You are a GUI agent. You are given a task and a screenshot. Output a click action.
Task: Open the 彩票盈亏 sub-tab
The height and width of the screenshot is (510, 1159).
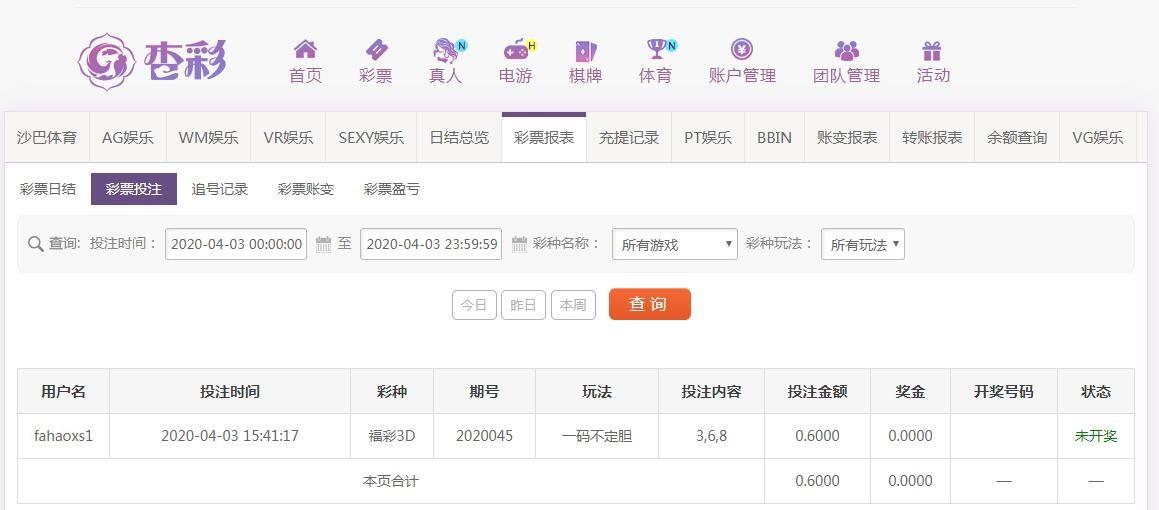392,189
